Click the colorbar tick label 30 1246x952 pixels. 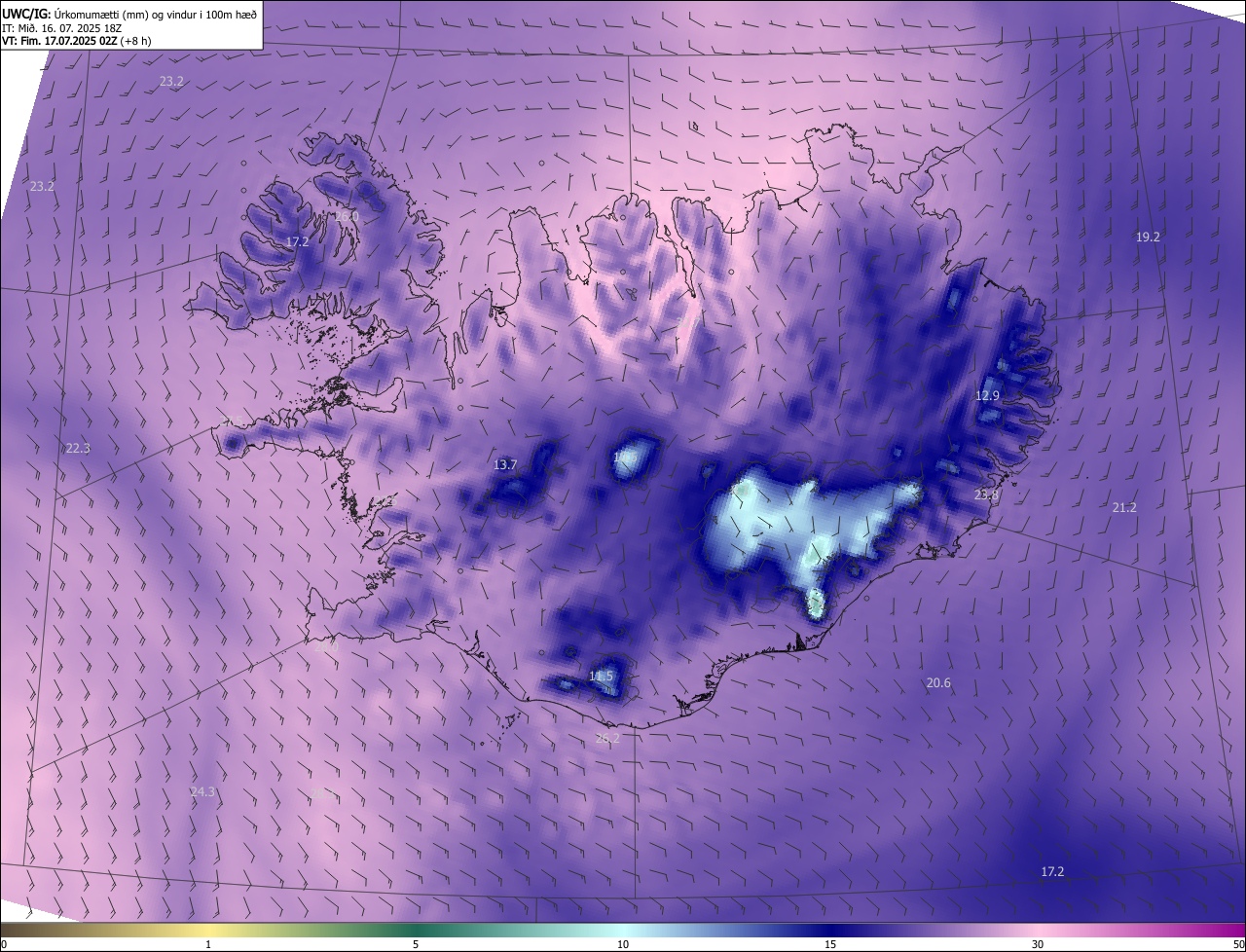click(x=1038, y=944)
